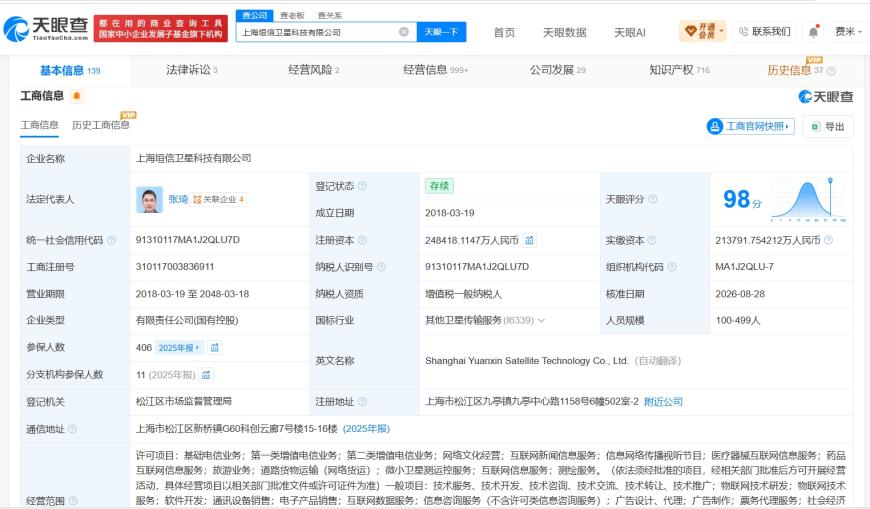
Task: Open the 首页 navigation link
Action: click(x=504, y=33)
